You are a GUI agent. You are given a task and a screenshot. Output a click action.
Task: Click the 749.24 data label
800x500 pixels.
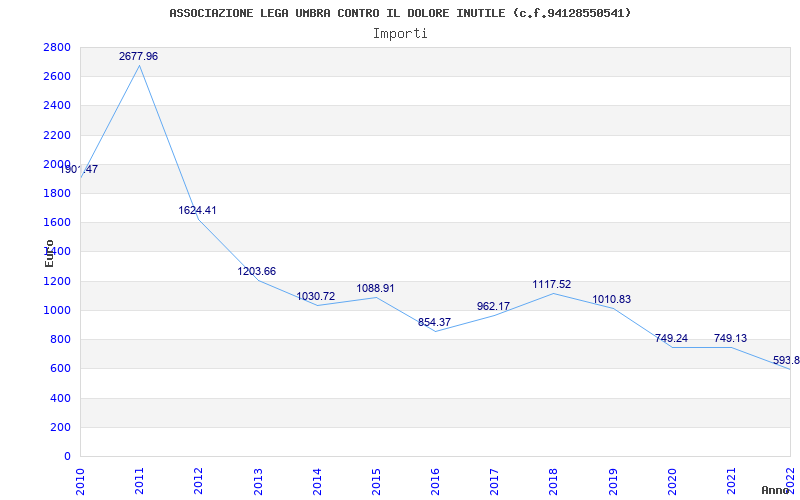[x=671, y=338]
